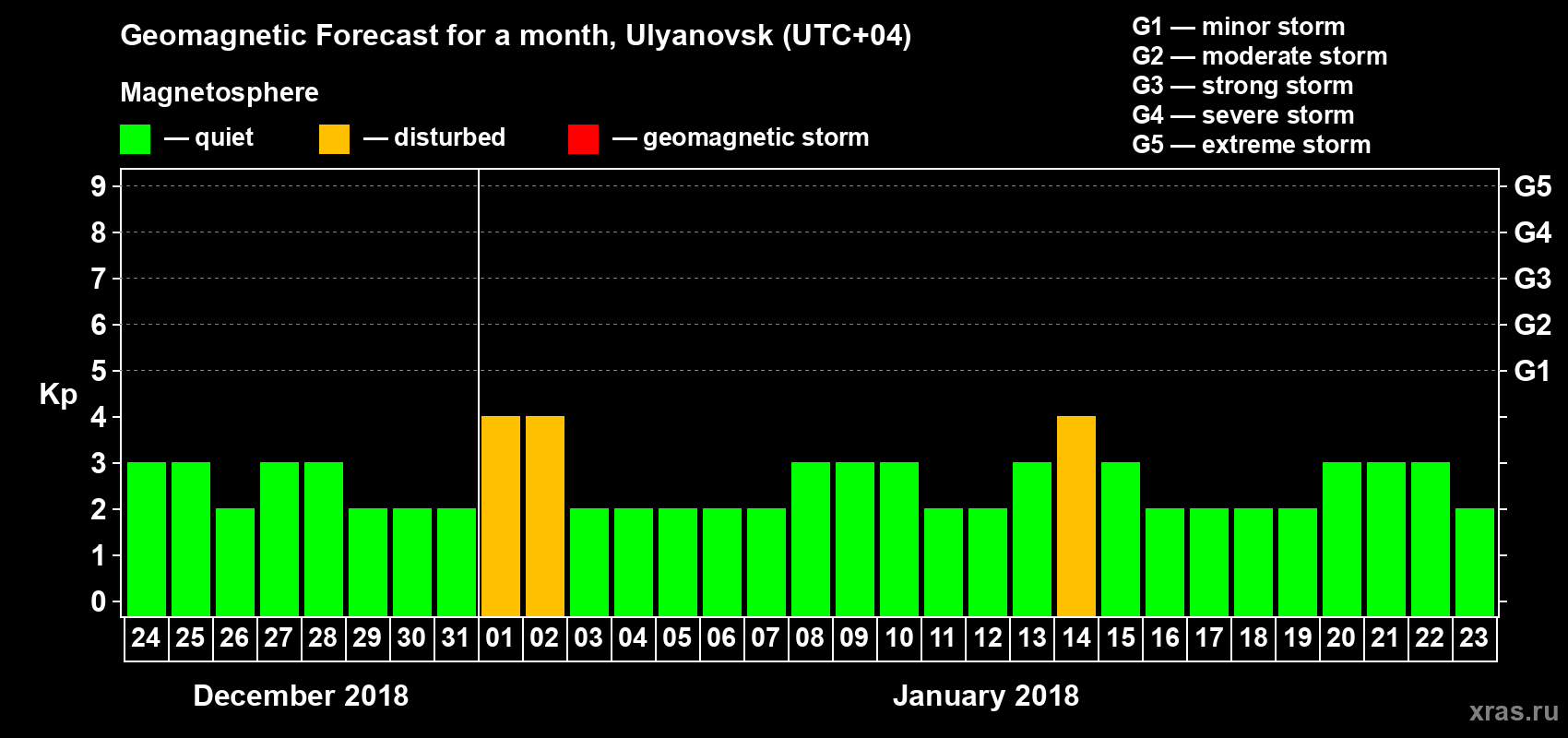Click the date label '19' on the axis
The height and width of the screenshot is (738, 1568).
pyautogui.click(x=1297, y=637)
